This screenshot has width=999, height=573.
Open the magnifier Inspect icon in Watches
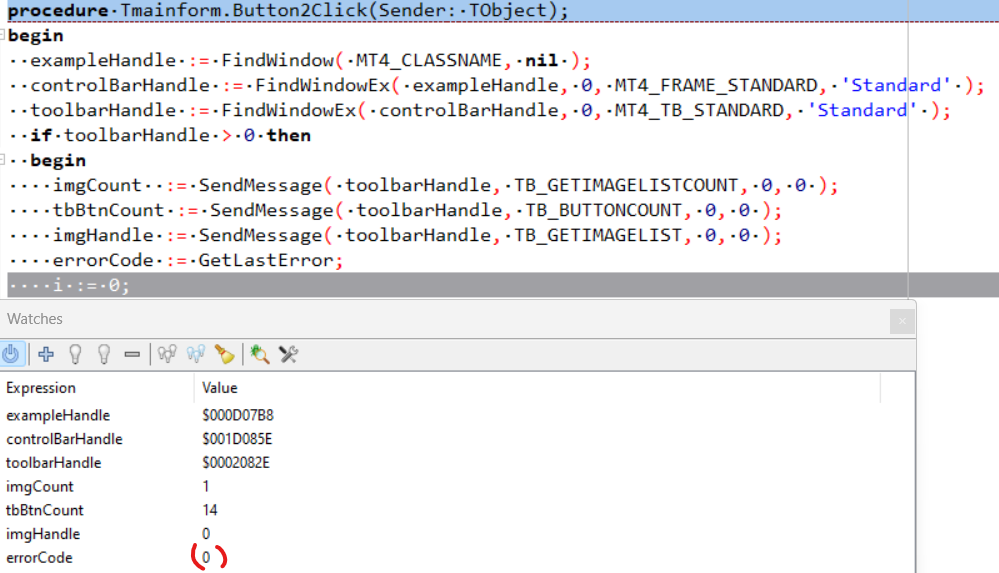point(260,354)
